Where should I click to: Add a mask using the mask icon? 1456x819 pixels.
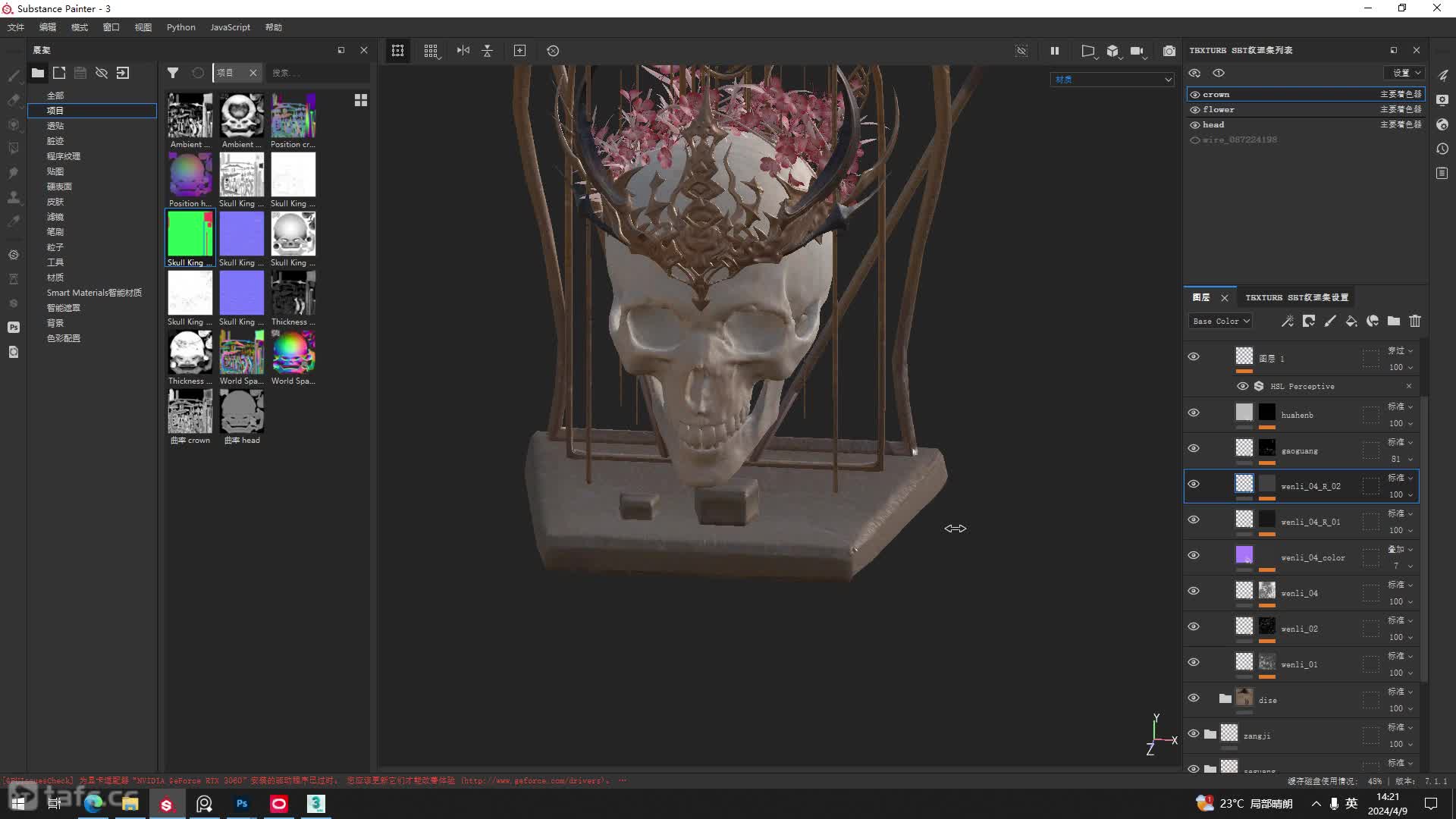pos(1309,322)
